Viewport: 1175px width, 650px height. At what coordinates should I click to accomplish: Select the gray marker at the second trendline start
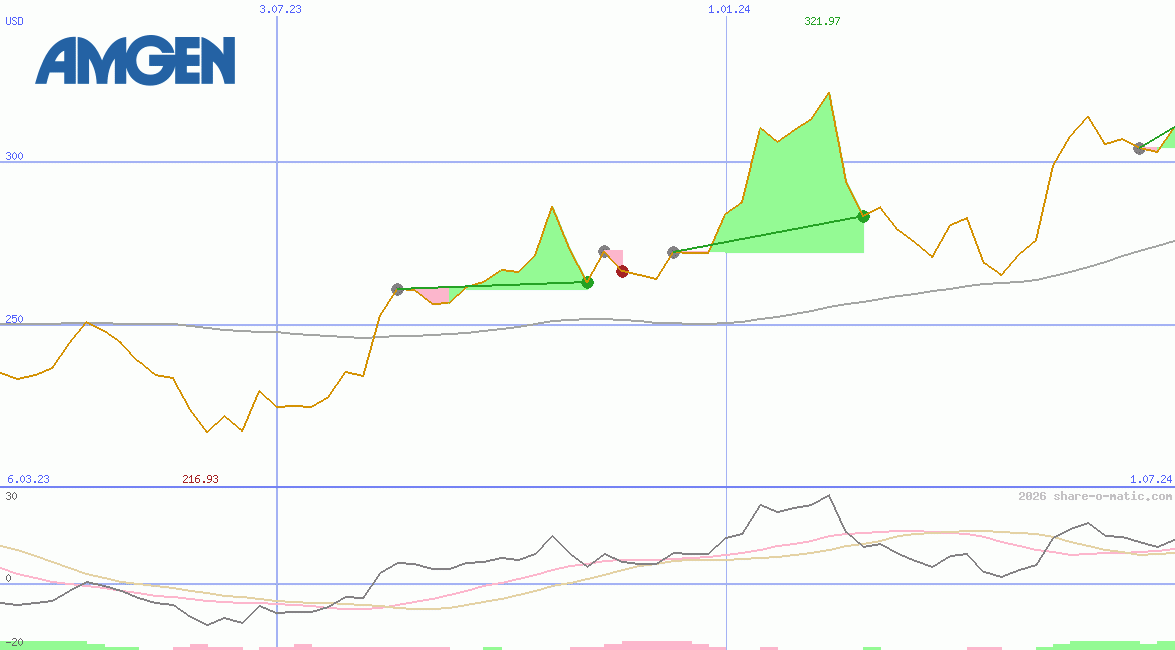point(674,253)
